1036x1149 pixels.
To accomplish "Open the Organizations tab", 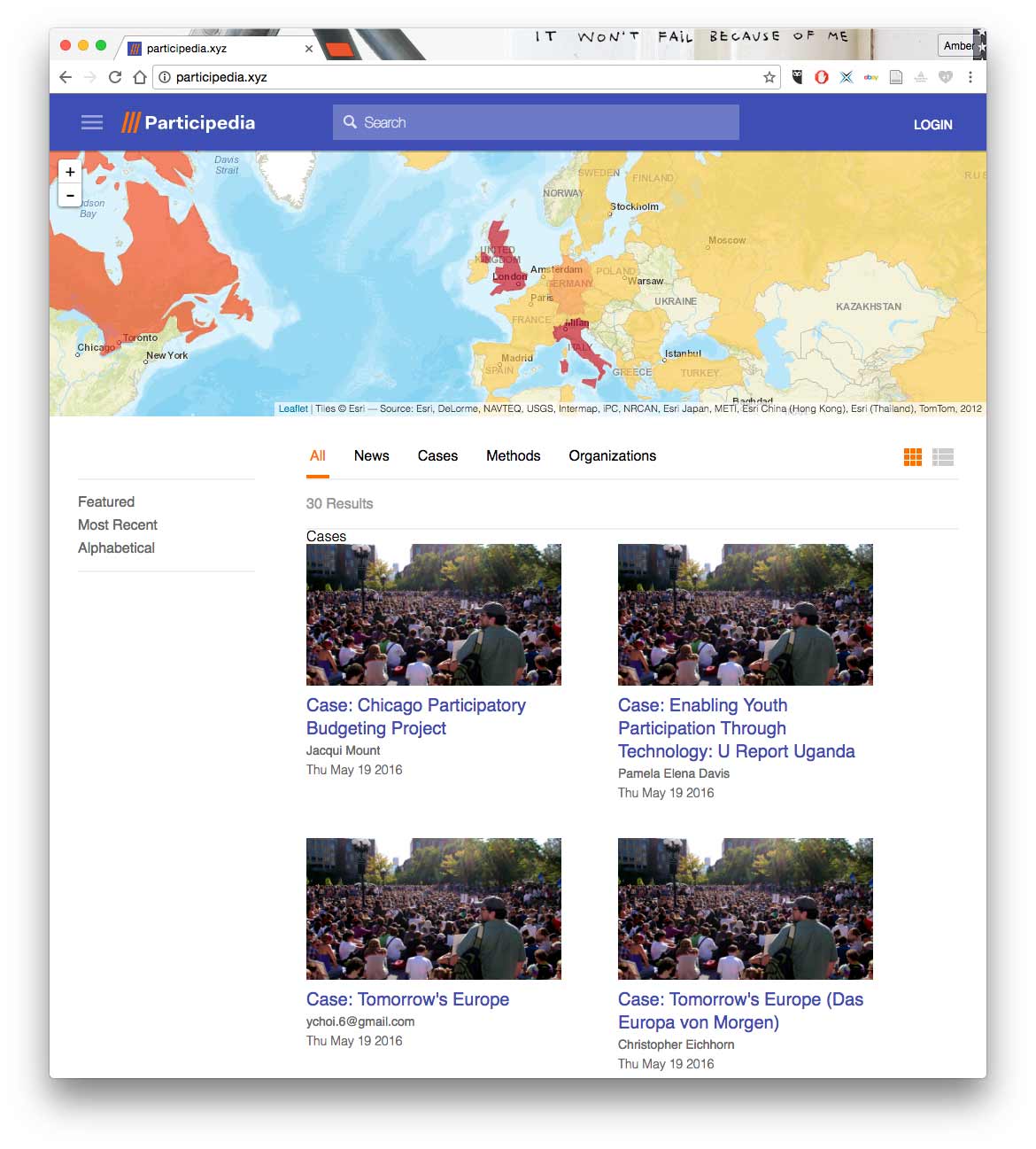I will pos(612,455).
